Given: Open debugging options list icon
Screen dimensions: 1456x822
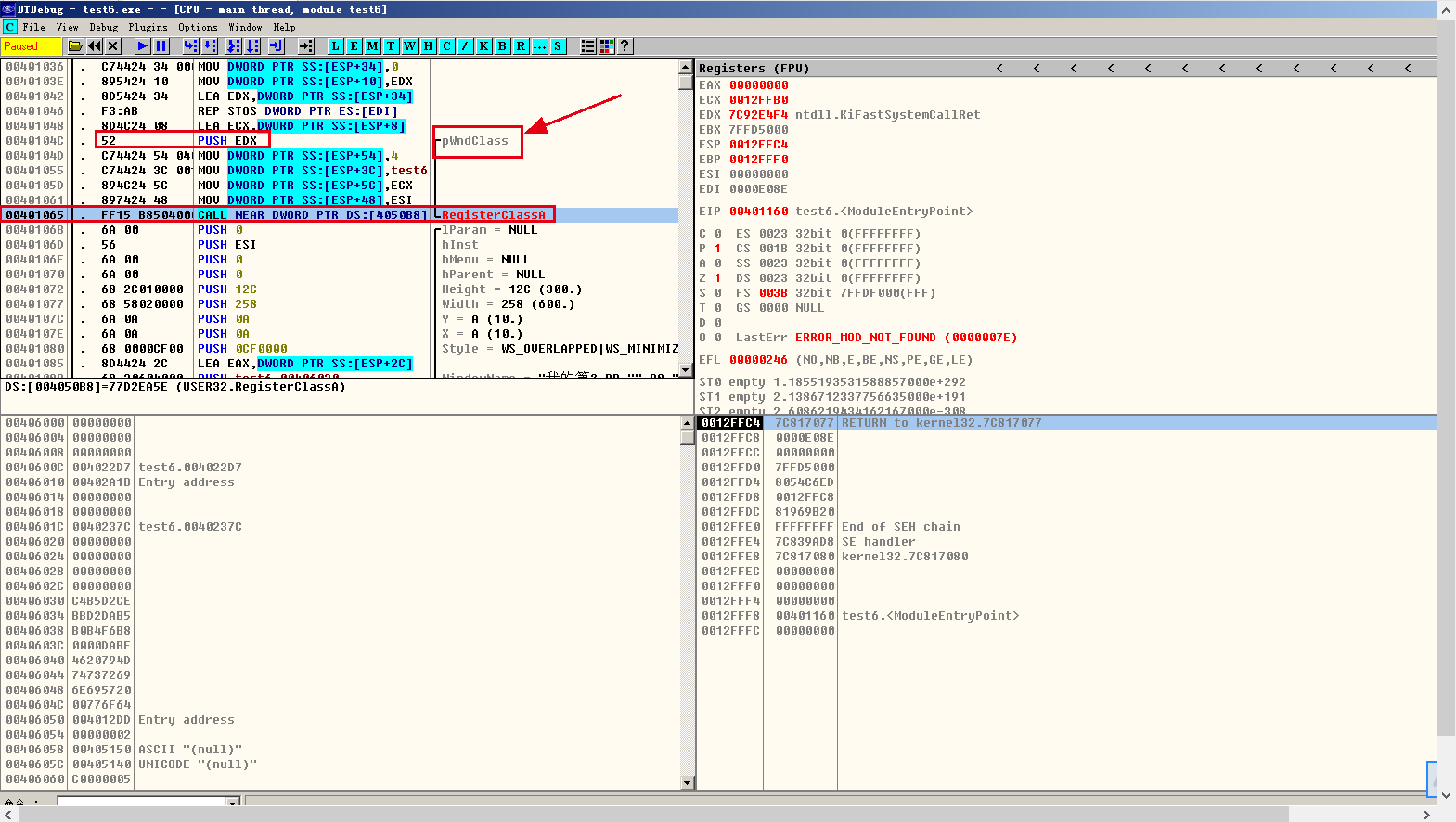Looking at the screenshot, I should [x=587, y=45].
